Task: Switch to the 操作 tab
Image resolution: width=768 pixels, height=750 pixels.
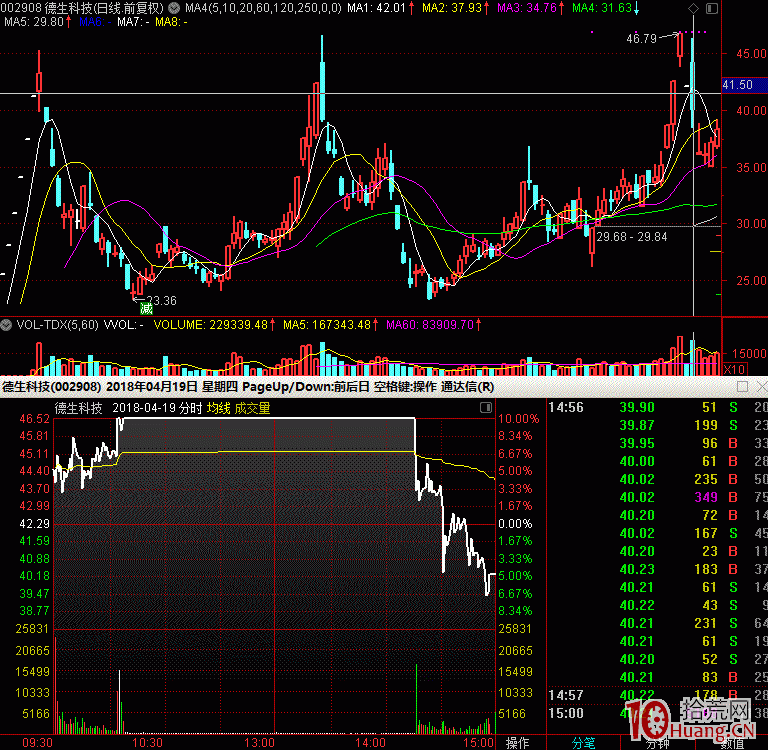Action: click(517, 743)
